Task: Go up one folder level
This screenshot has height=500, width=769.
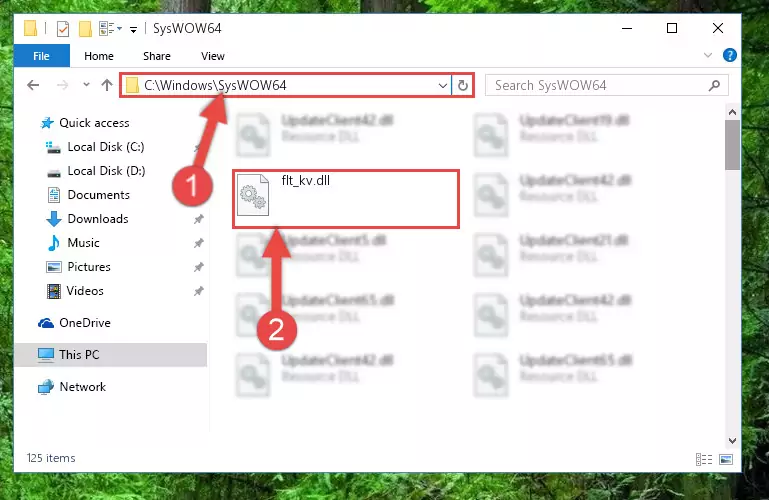Action: pyautogui.click(x=107, y=85)
